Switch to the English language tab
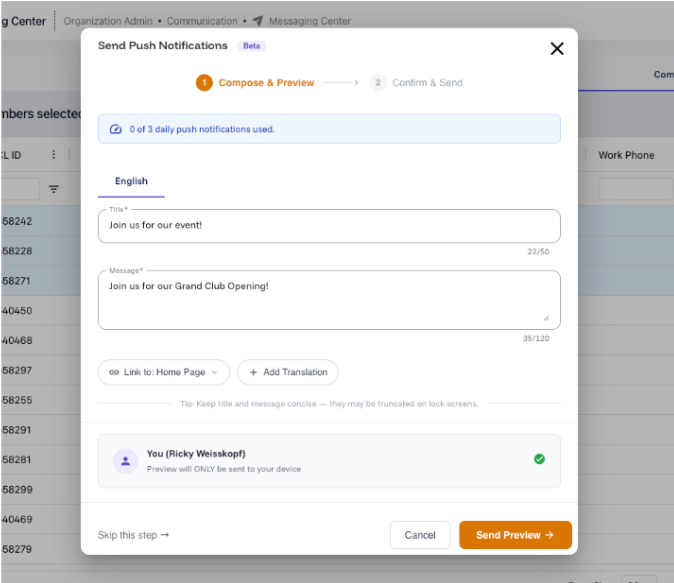This screenshot has height=583, width=674. 131,181
